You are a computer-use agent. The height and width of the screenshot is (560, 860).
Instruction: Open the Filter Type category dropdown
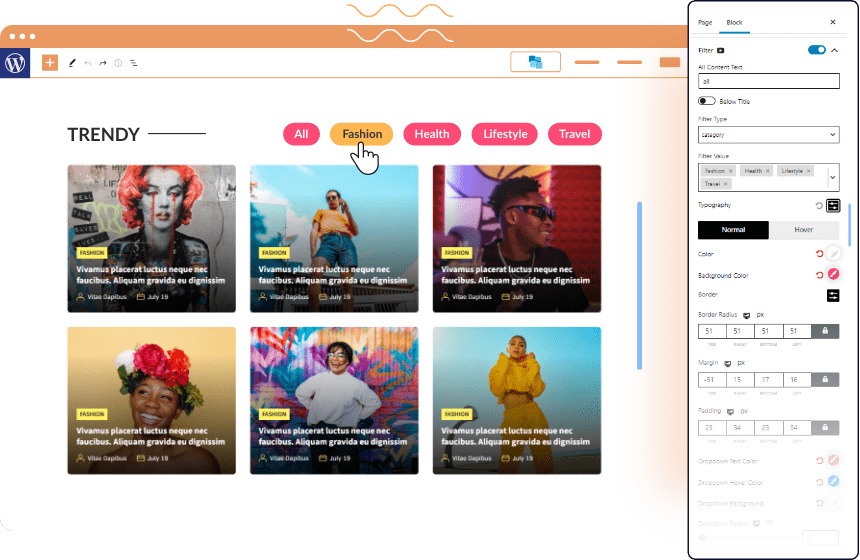pyautogui.click(x=768, y=134)
